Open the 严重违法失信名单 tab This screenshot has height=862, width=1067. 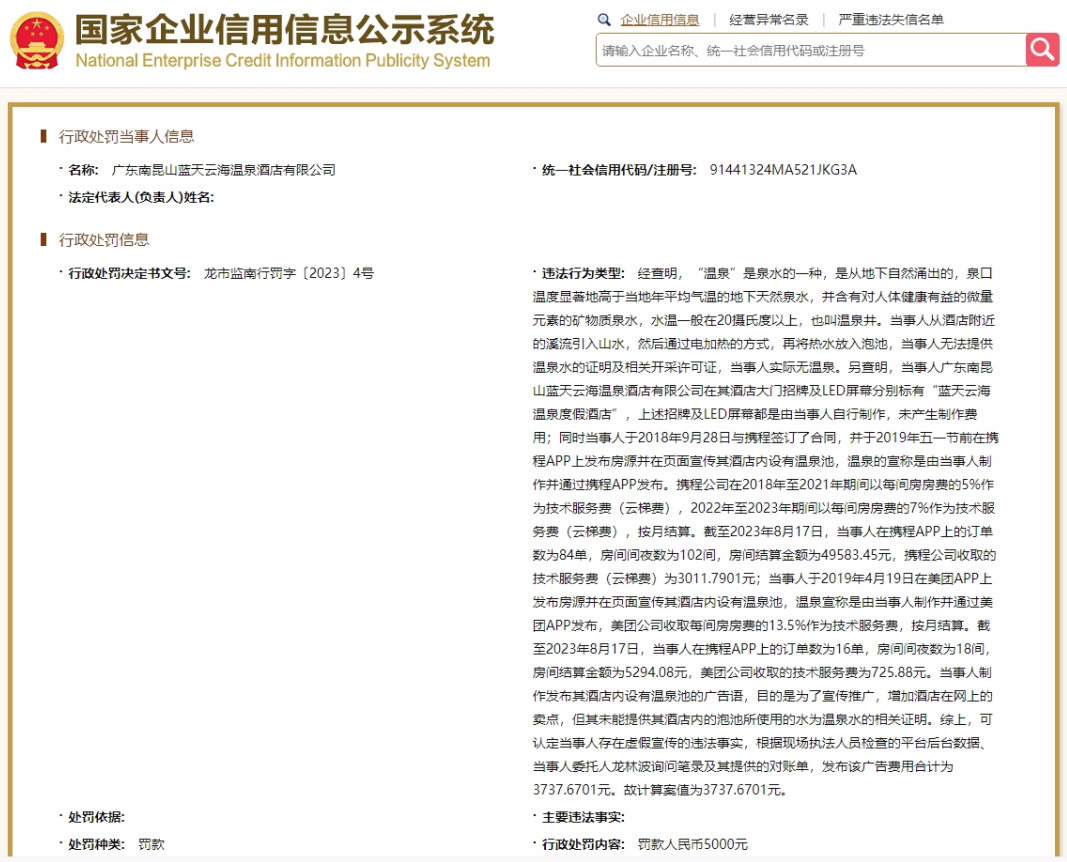pyautogui.click(x=890, y=20)
